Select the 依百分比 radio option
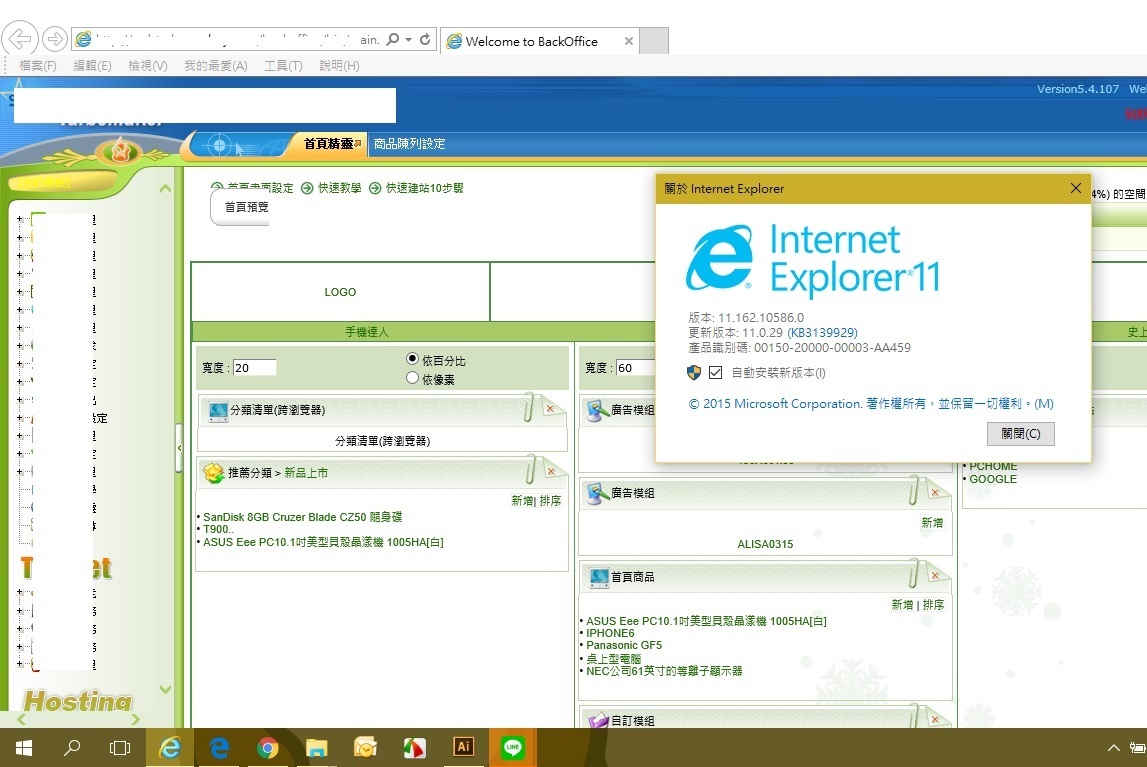Image resolution: width=1147 pixels, height=767 pixels. point(413,359)
